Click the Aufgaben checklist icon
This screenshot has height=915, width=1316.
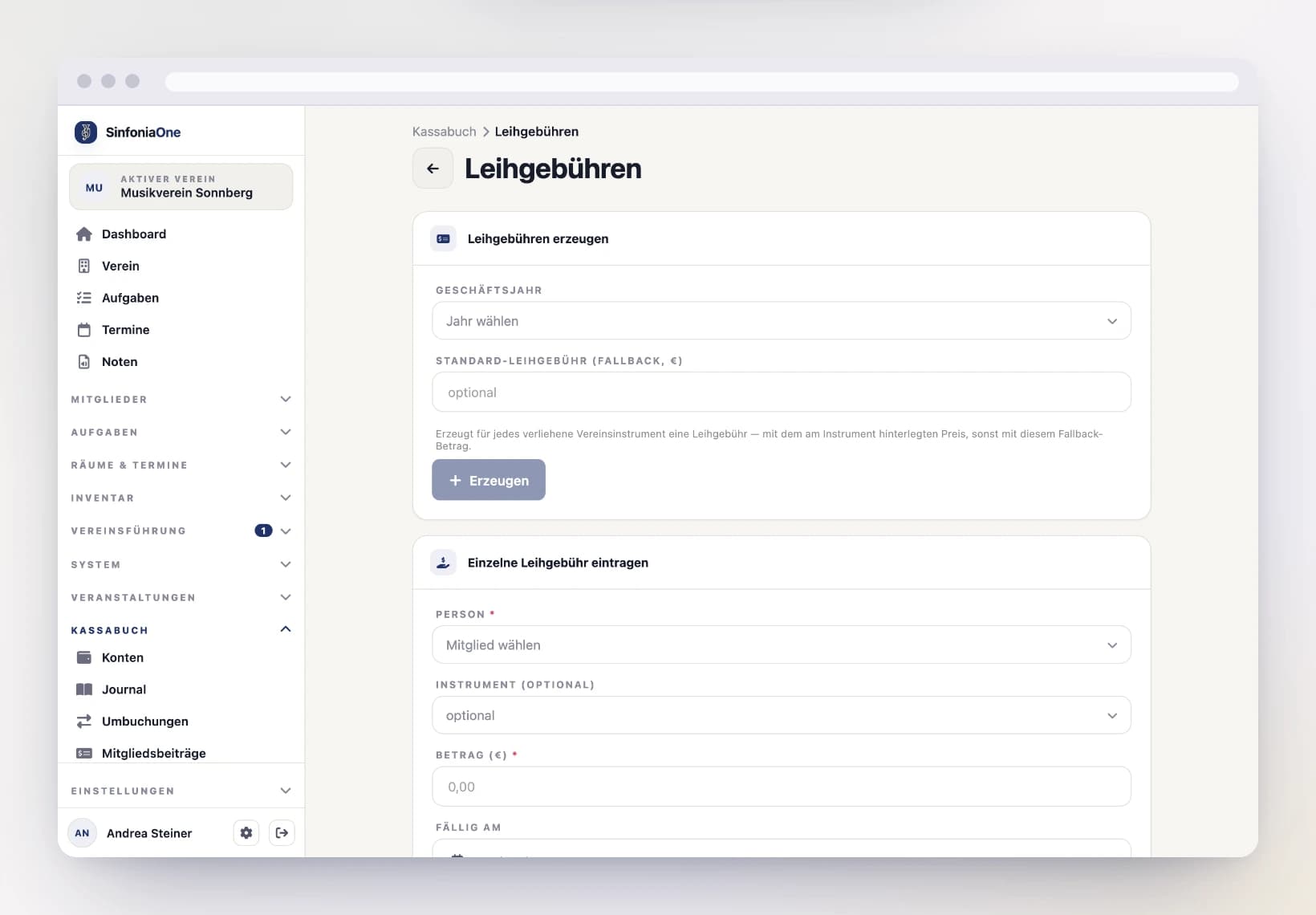click(83, 298)
